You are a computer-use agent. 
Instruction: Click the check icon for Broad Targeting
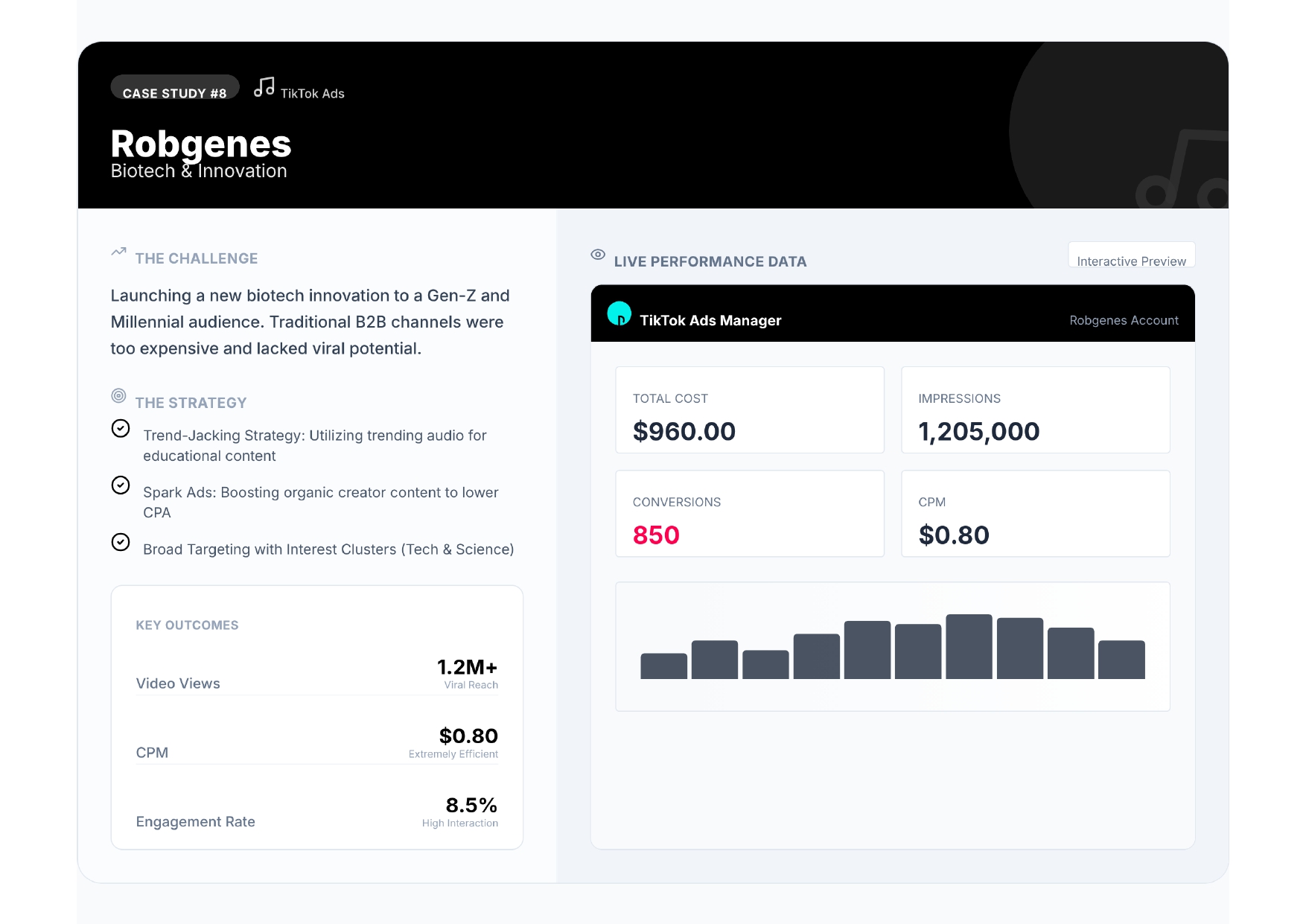click(121, 542)
